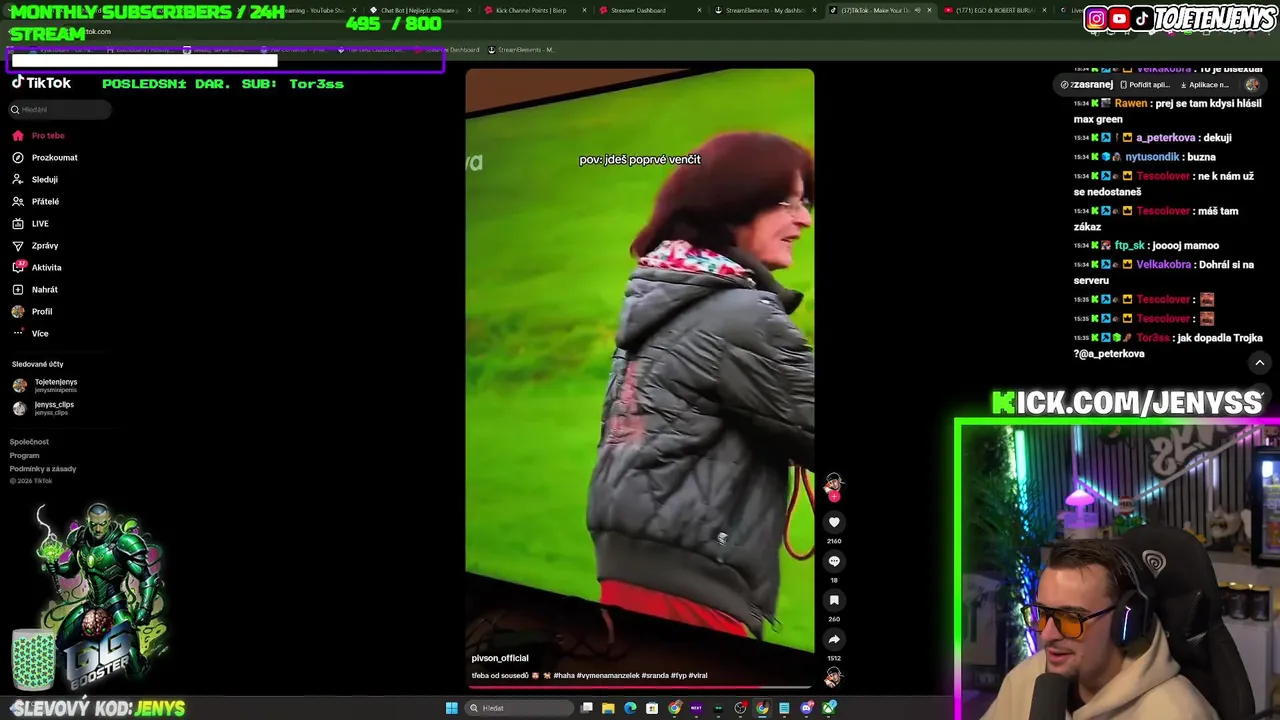Image resolution: width=1280 pixels, height=720 pixels.
Task: Open the Pro tebe home feed
Action: pos(38,135)
